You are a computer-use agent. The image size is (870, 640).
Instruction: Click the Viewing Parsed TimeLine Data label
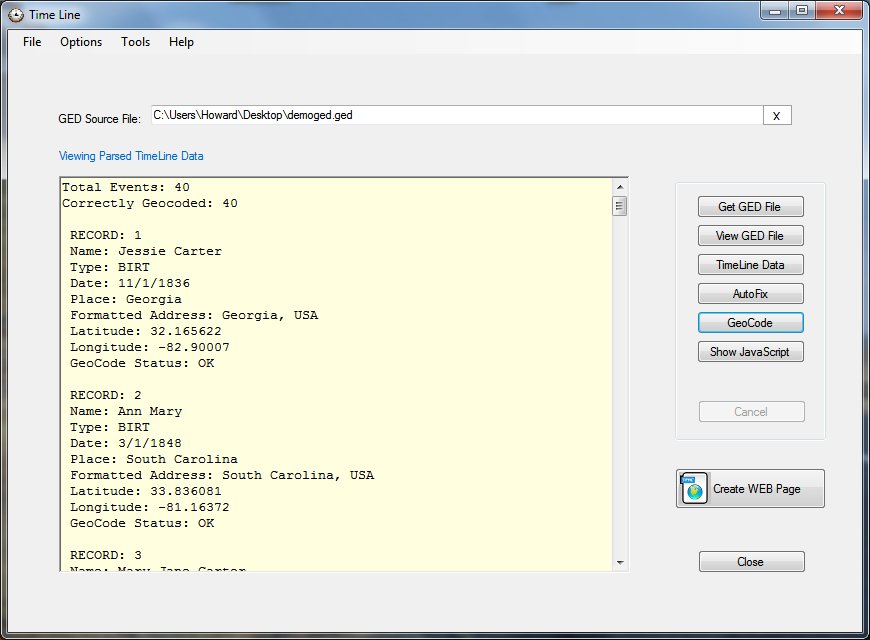tap(131, 156)
